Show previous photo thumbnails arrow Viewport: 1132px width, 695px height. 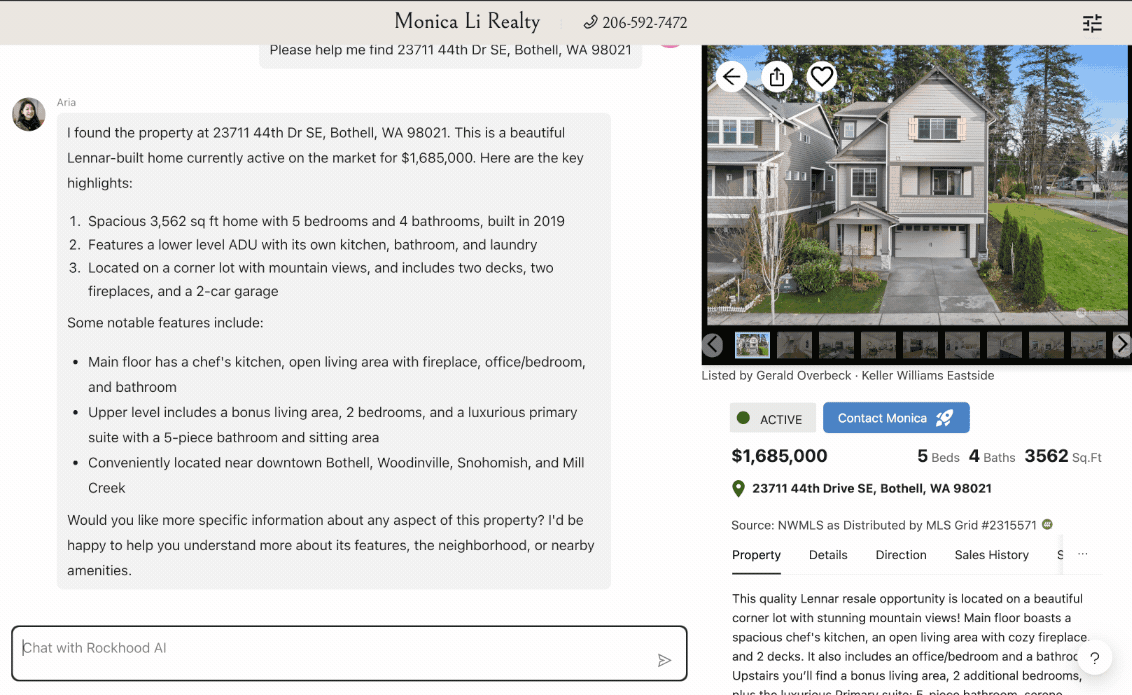point(712,345)
